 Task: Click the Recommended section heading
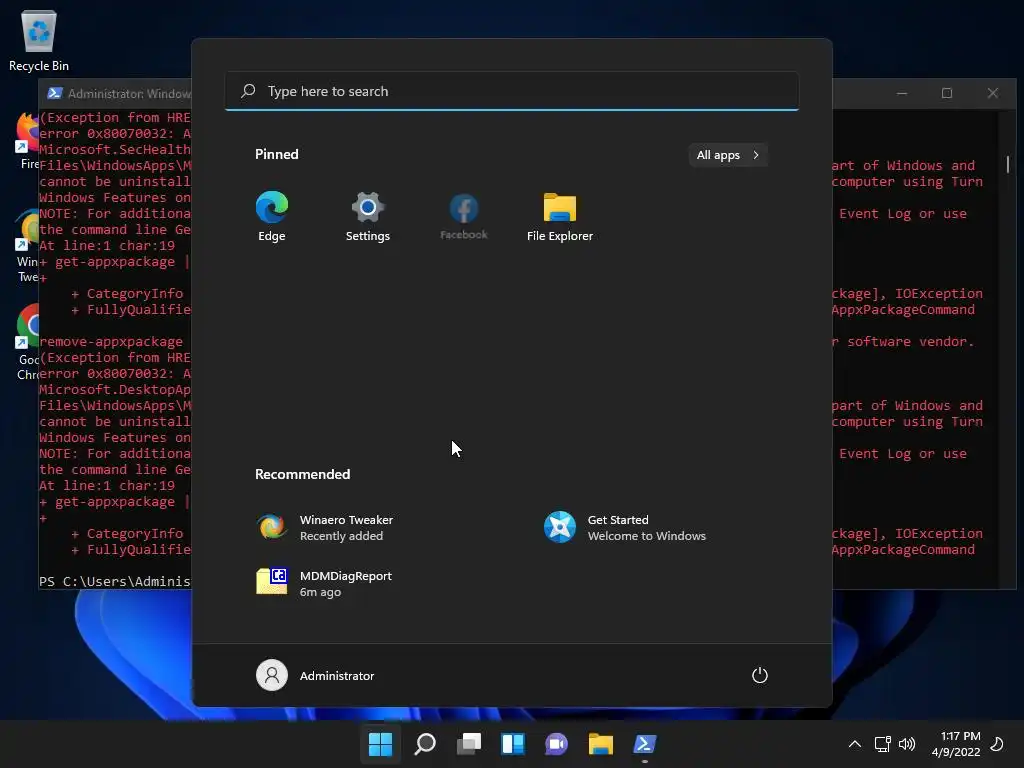pyautogui.click(x=302, y=474)
